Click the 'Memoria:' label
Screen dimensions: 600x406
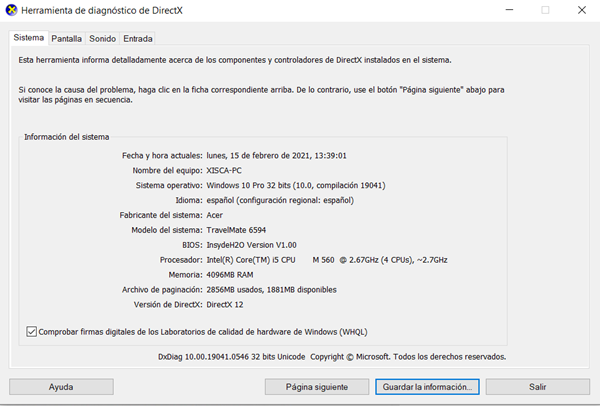(x=186, y=275)
